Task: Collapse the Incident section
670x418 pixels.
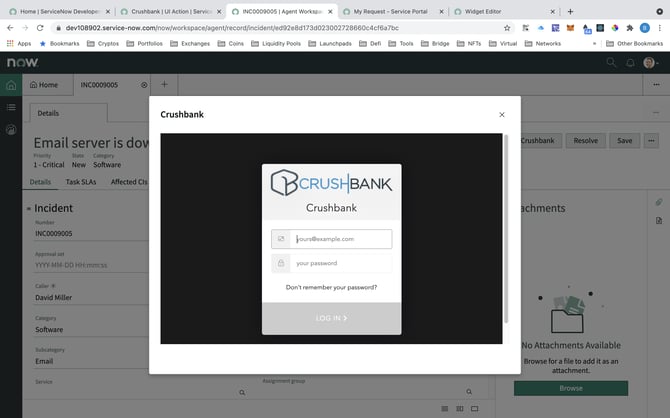Action: tap(28, 208)
